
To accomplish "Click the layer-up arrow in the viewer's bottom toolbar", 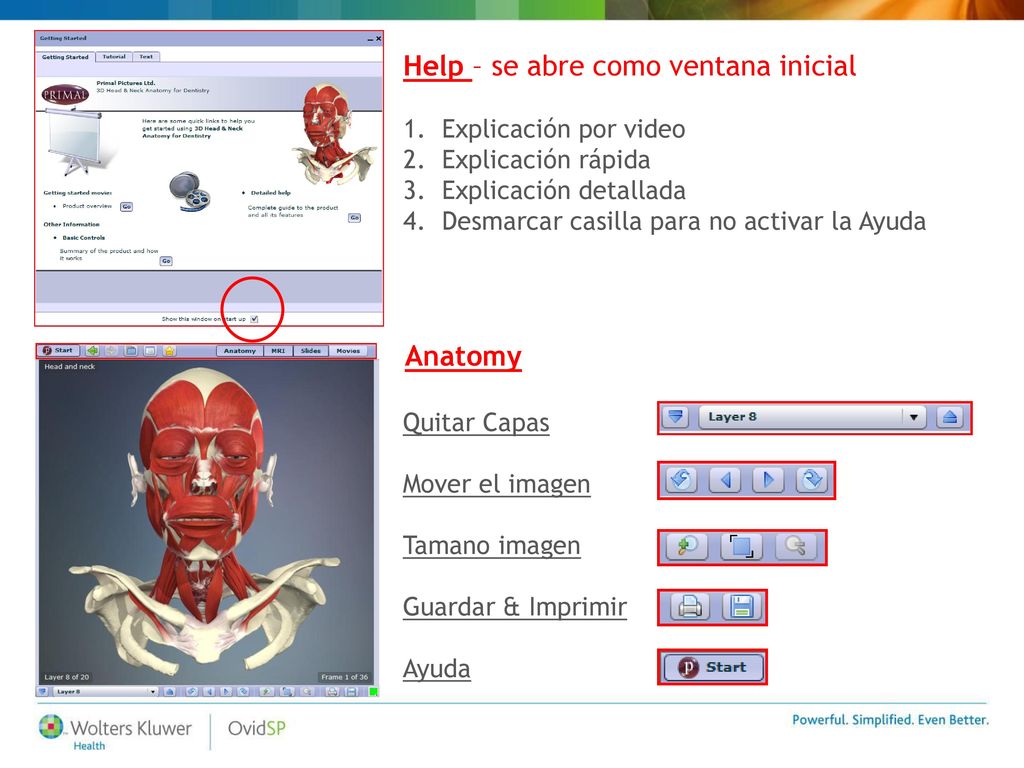I will [170, 692].
